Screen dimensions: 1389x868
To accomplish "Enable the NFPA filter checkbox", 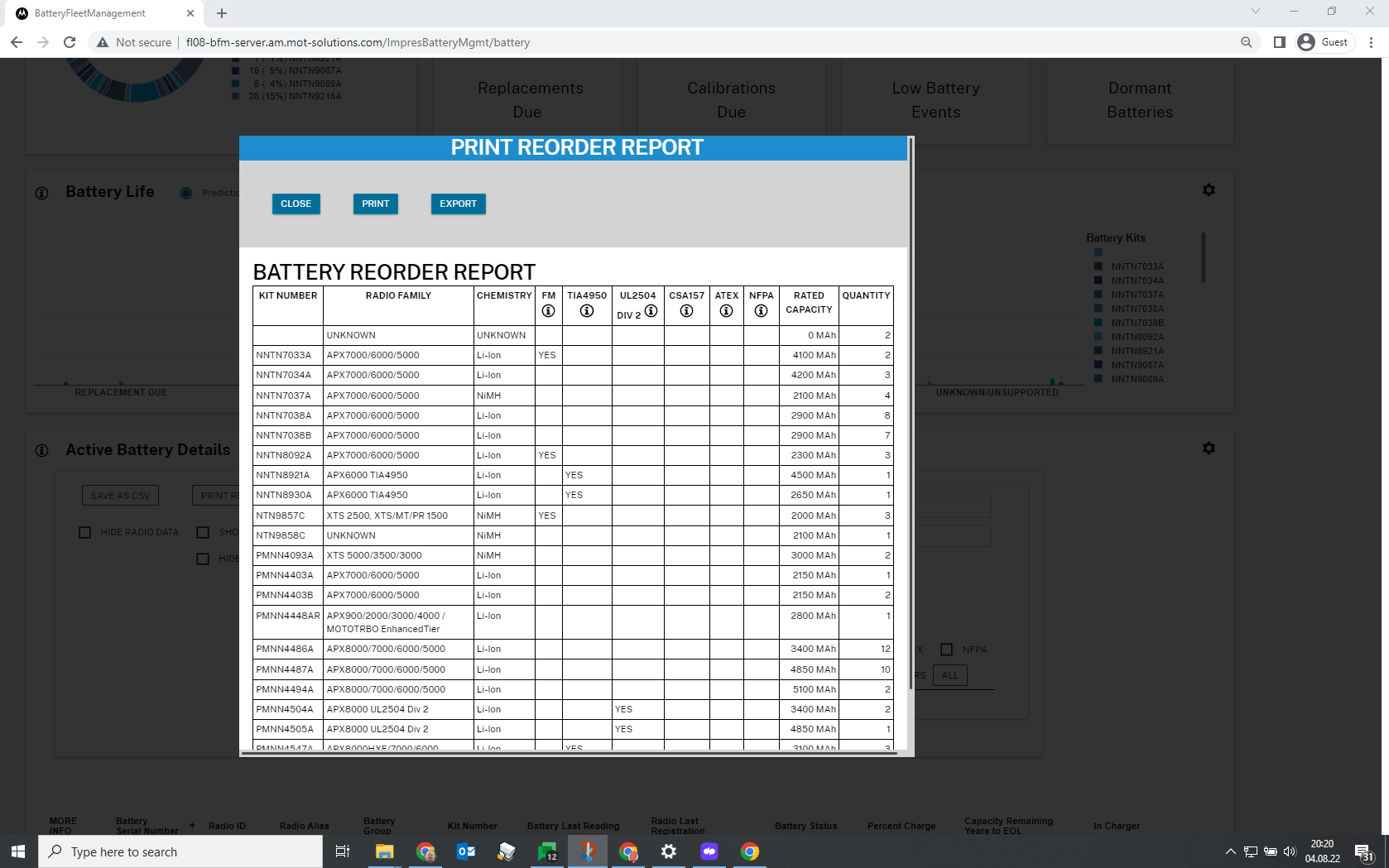I will point(947,650).
